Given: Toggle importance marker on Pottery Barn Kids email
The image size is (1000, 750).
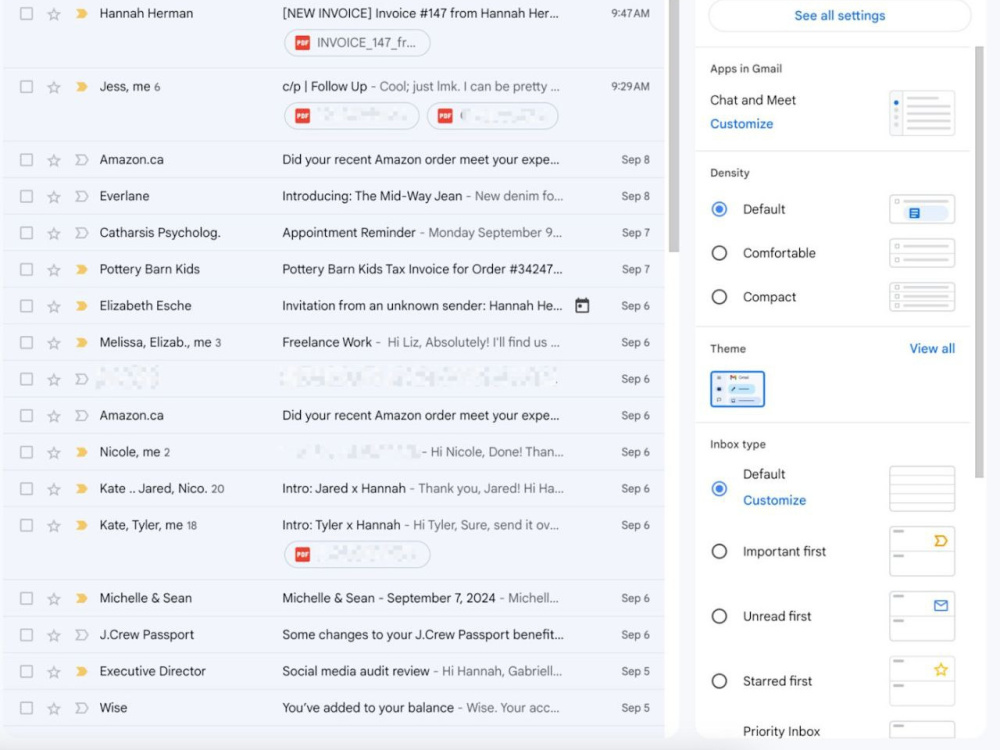Looking at the screenshot, I should (x=81, y=269).
